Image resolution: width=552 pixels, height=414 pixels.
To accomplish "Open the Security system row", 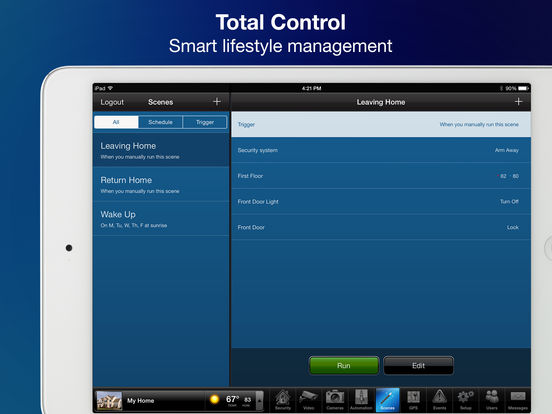I will (381, 150).
